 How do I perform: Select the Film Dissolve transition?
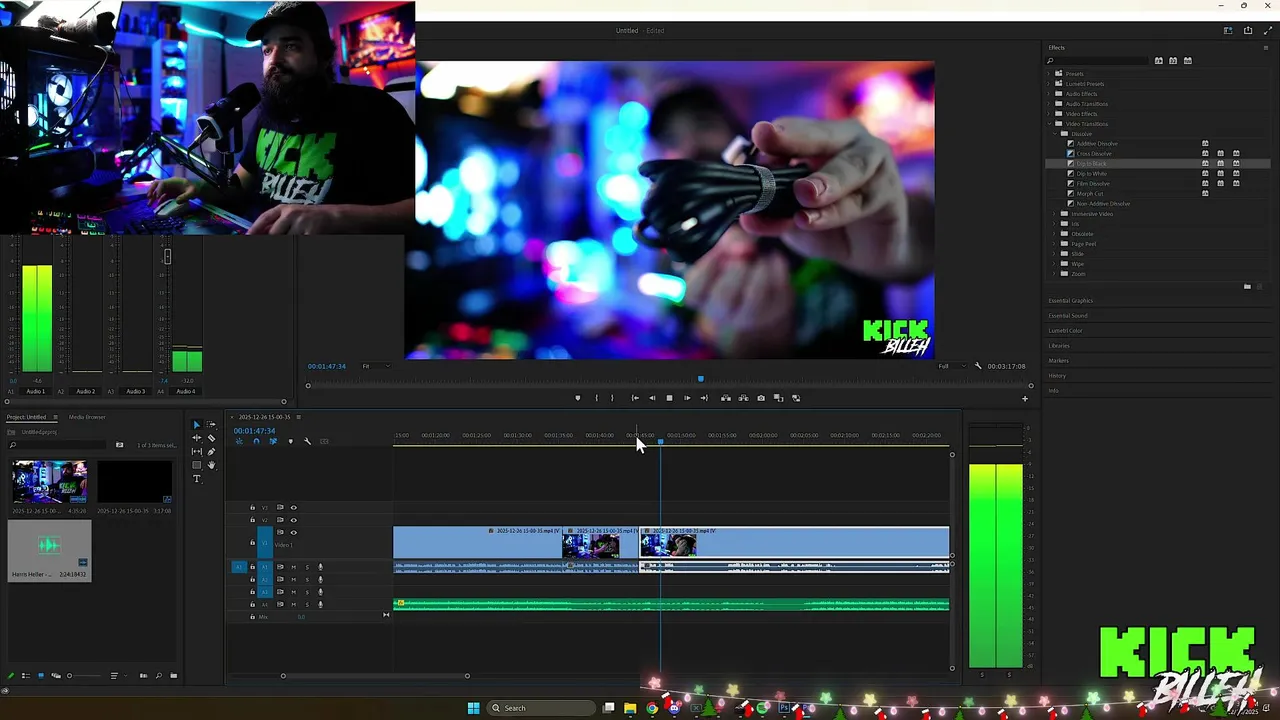(x=1093, y=184)
